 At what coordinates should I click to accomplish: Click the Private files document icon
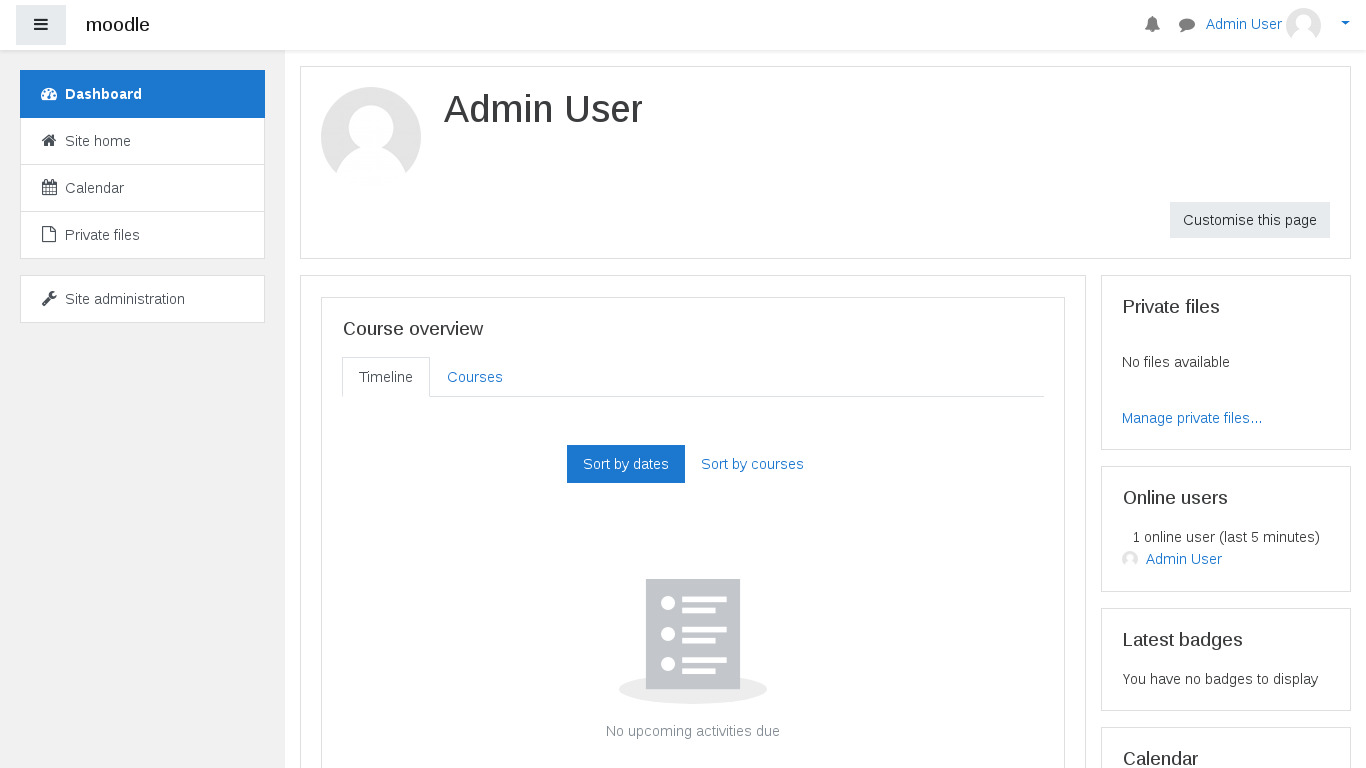coord(49,235)
